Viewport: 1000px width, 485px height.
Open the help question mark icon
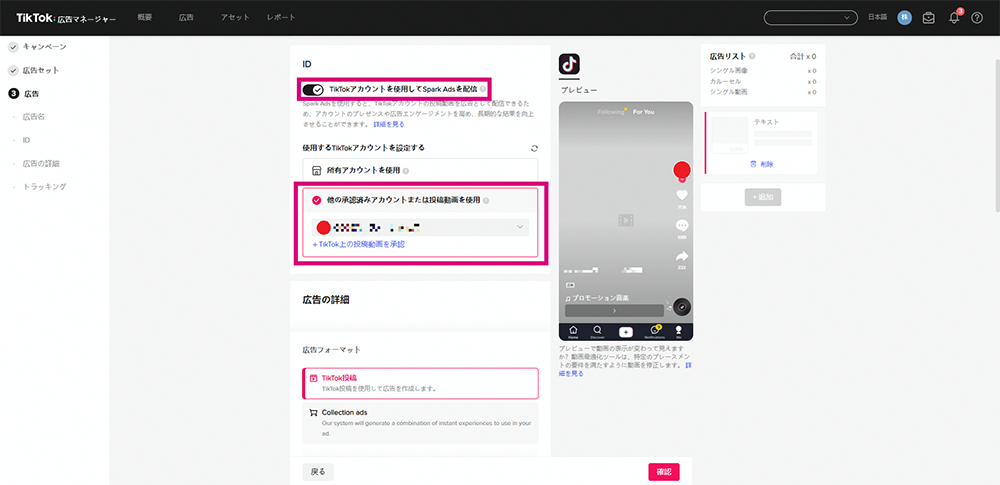point(976,18)
